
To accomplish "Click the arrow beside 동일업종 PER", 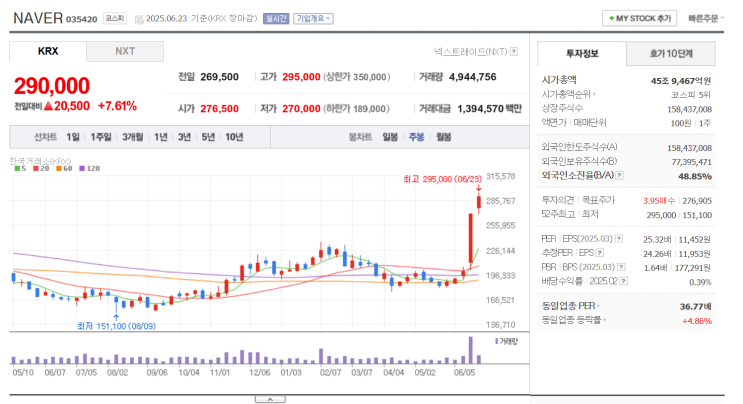I will point(598,306).
